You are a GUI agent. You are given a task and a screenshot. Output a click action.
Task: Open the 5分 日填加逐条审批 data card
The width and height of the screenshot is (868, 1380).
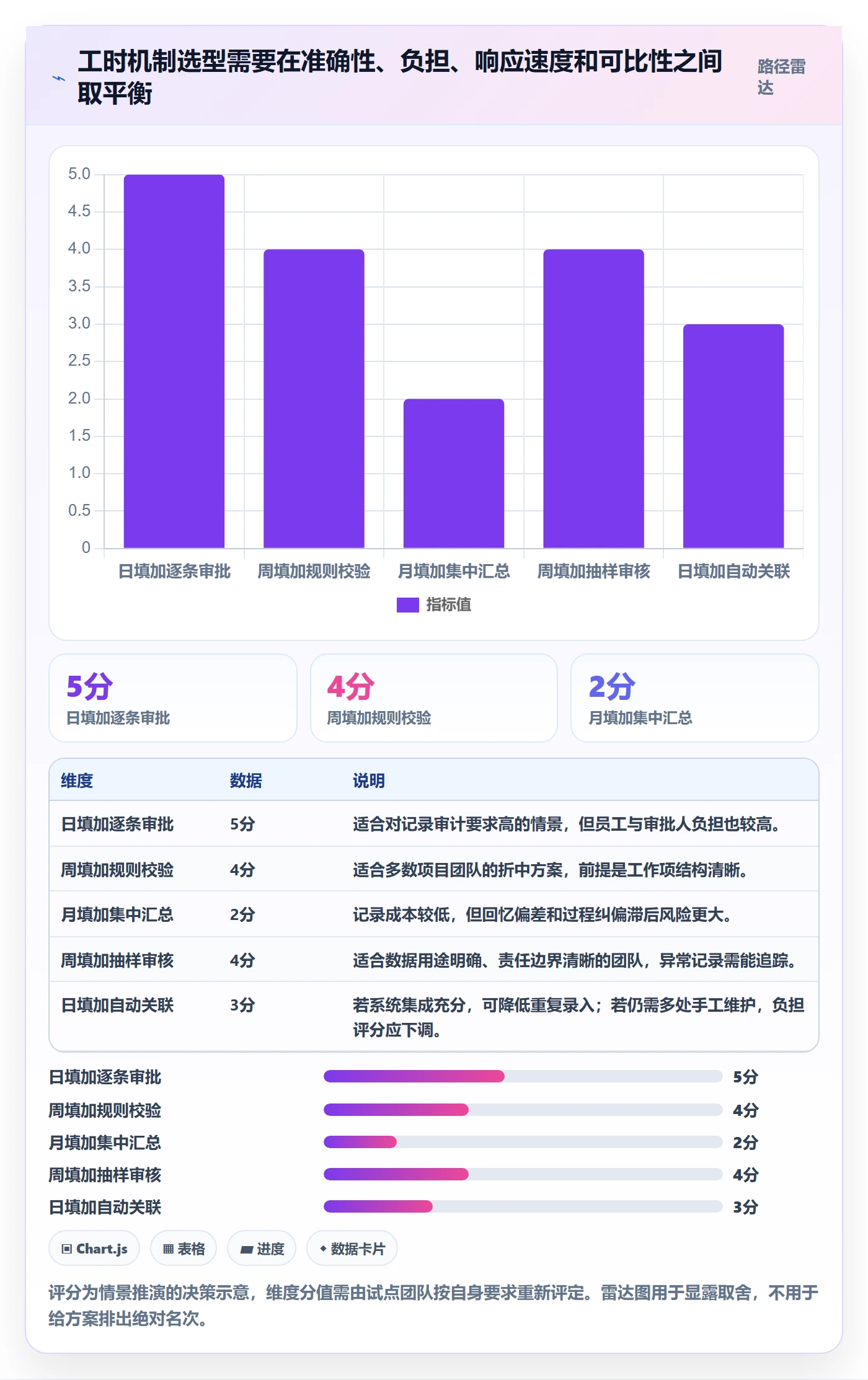pyautogui.click(x=173, y=698)
